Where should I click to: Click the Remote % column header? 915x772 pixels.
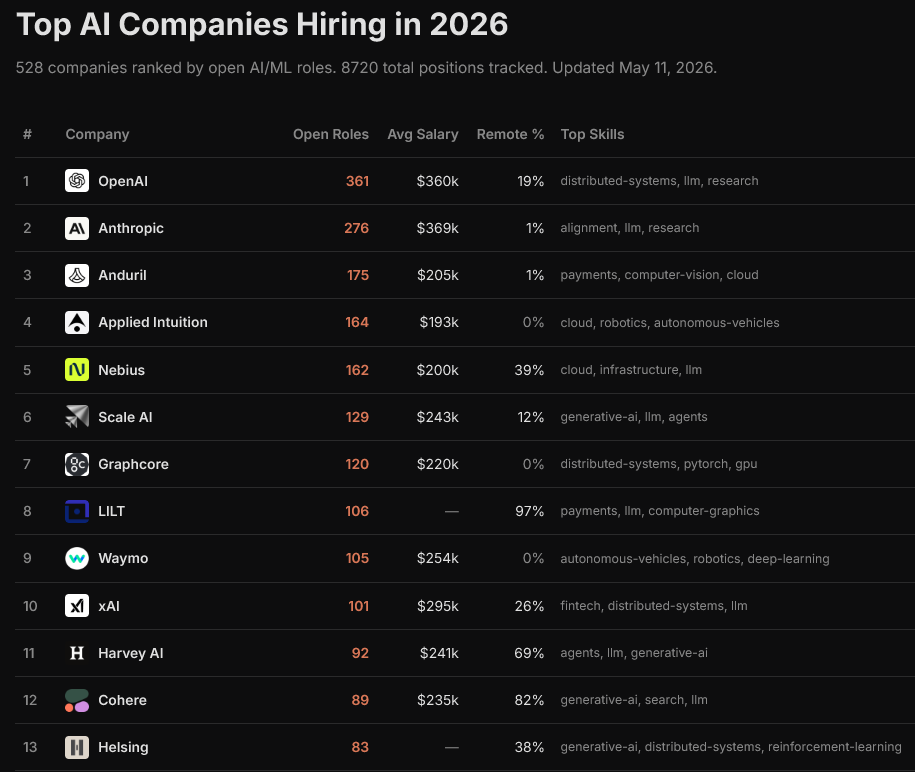511,134
